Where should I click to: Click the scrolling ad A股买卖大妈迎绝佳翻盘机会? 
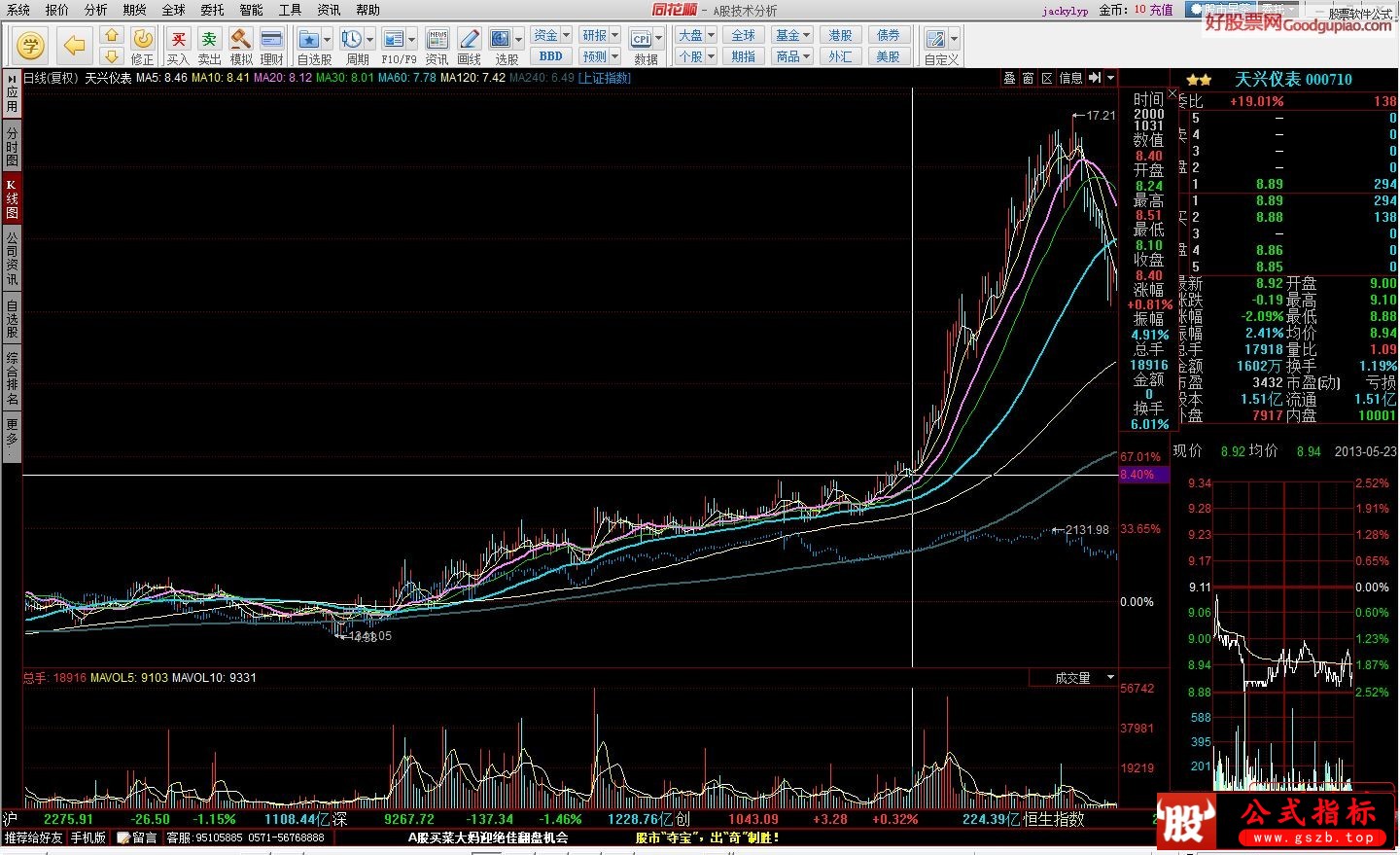[x=487, y=837]
